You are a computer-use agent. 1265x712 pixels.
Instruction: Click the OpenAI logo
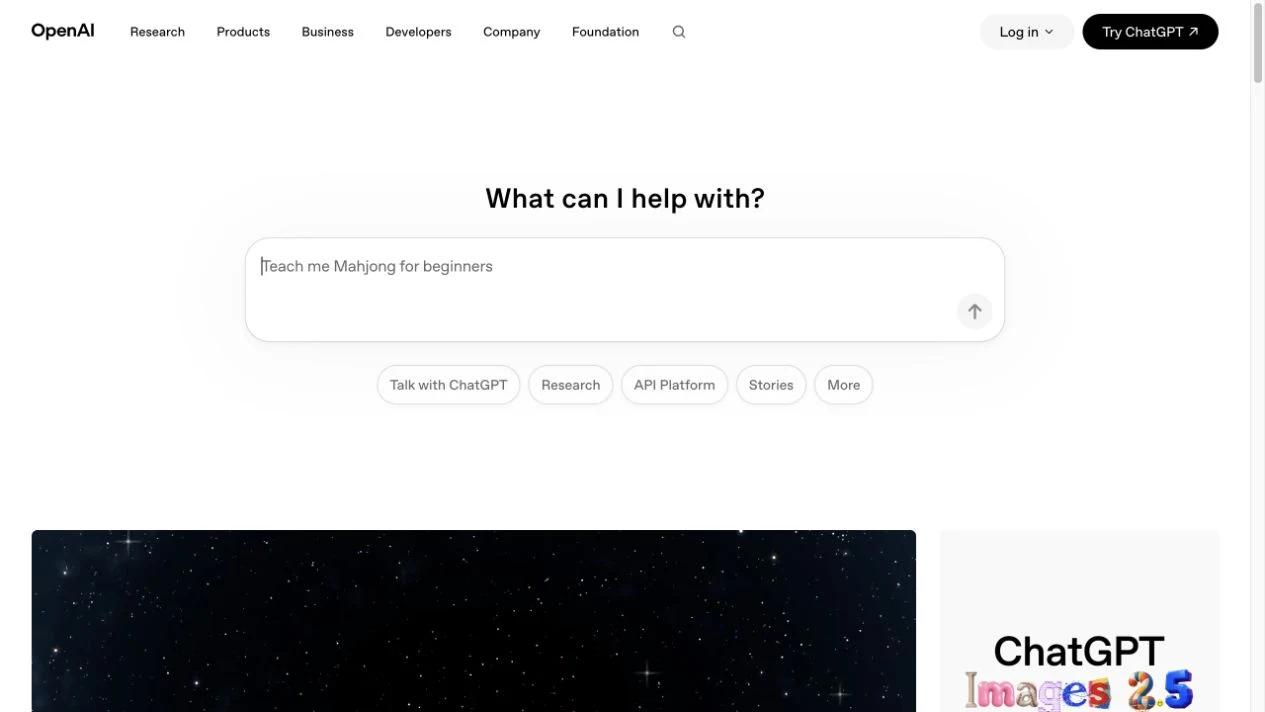click(63, 31)
